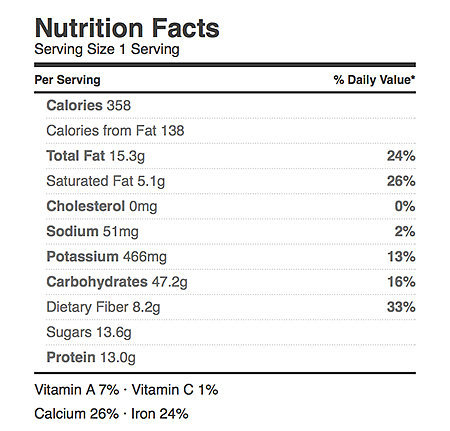Click the Per Serving column header
Image resolution: width=450 pixels, height=431 pixels.
point(67,80)
